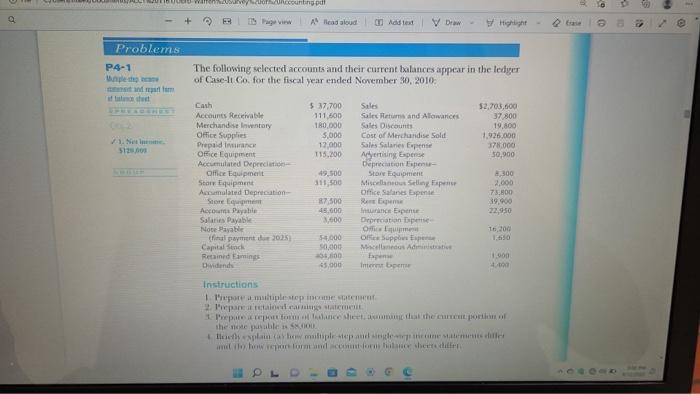Viewport: 700px width, 394px height.
Task: Click the 'Retained Earnings' account name
Action: pyautogui.click(x=230, y=256)
